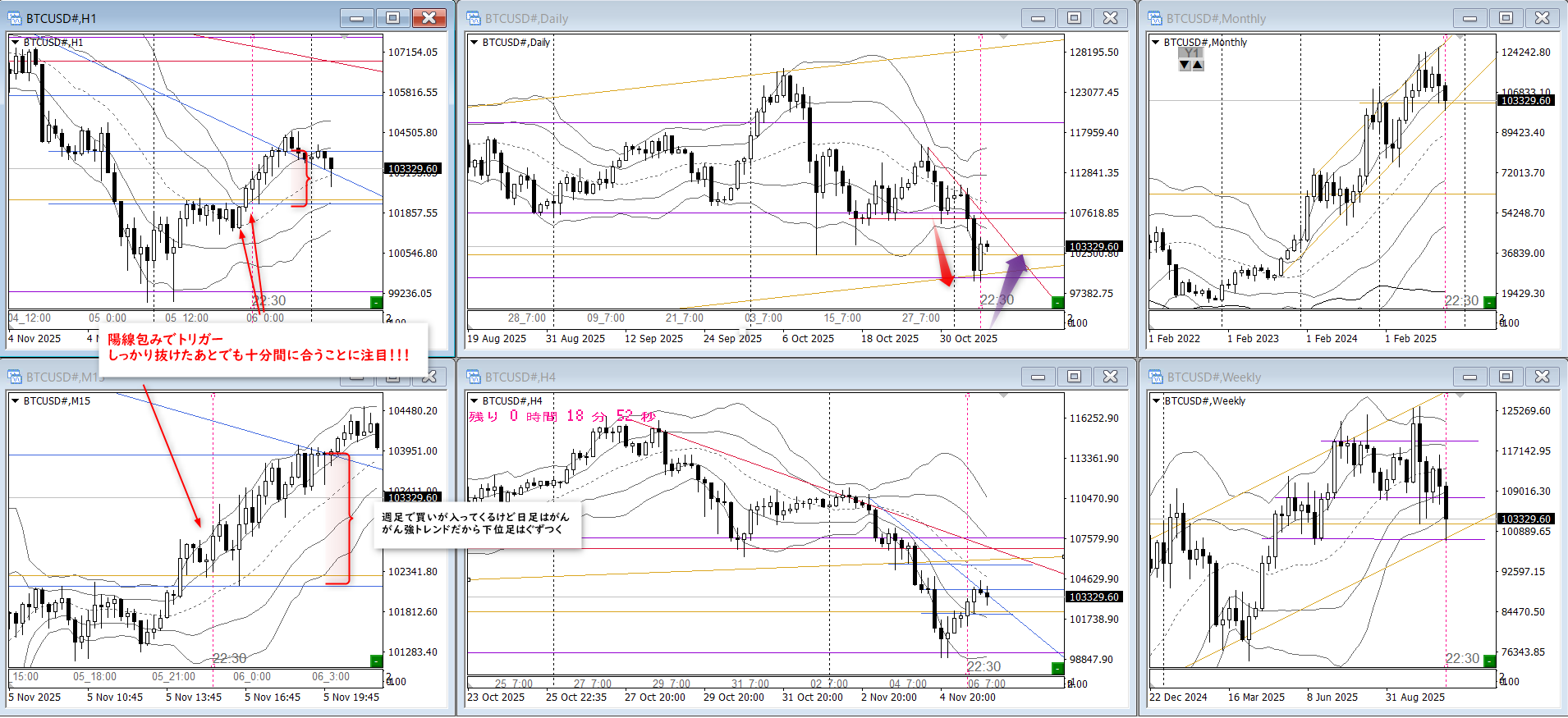Activate the BTCUSD#,Weekly window title bar

point(1297,377)
